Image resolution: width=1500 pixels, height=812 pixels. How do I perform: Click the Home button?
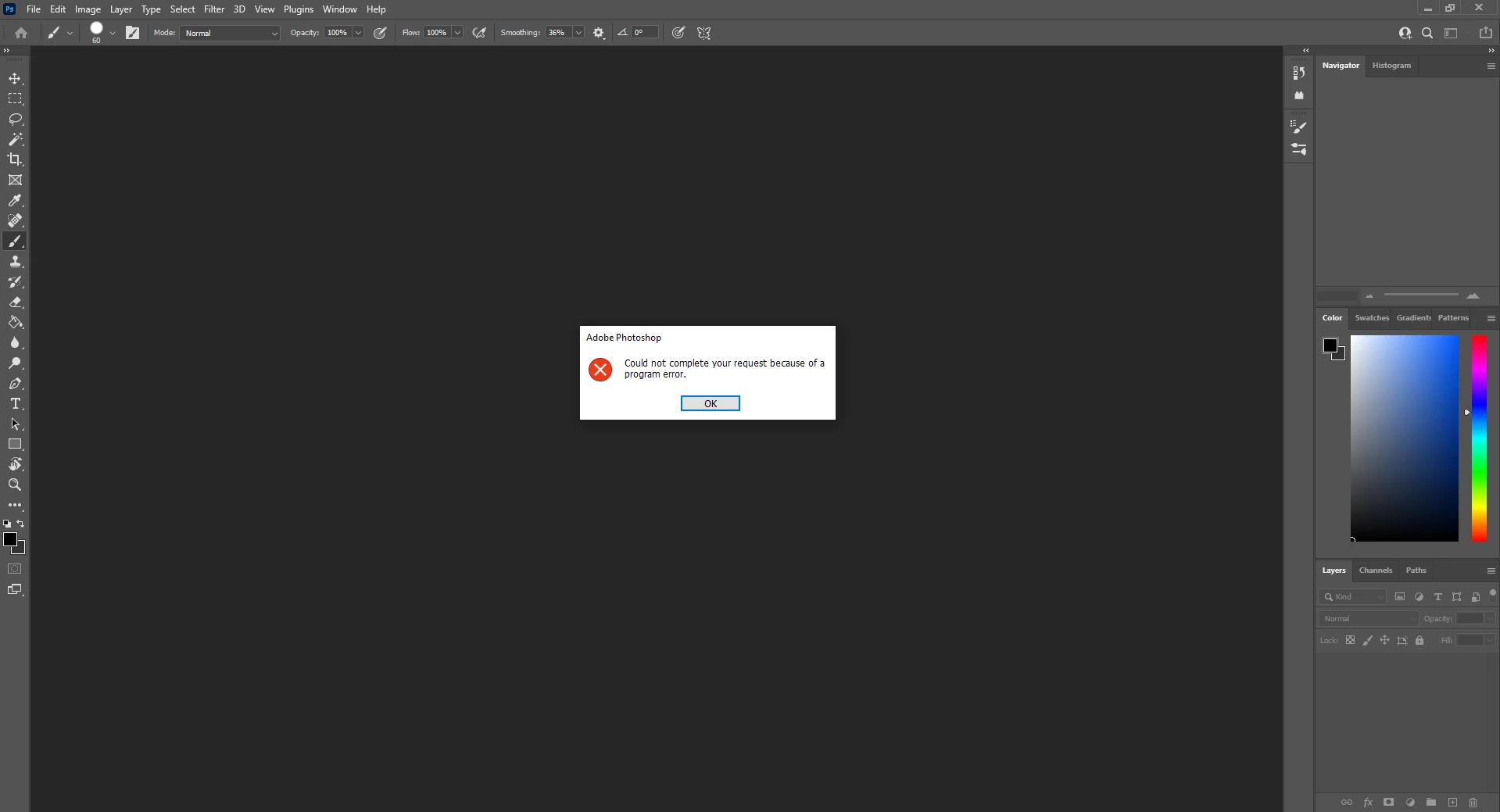point(21,33)
